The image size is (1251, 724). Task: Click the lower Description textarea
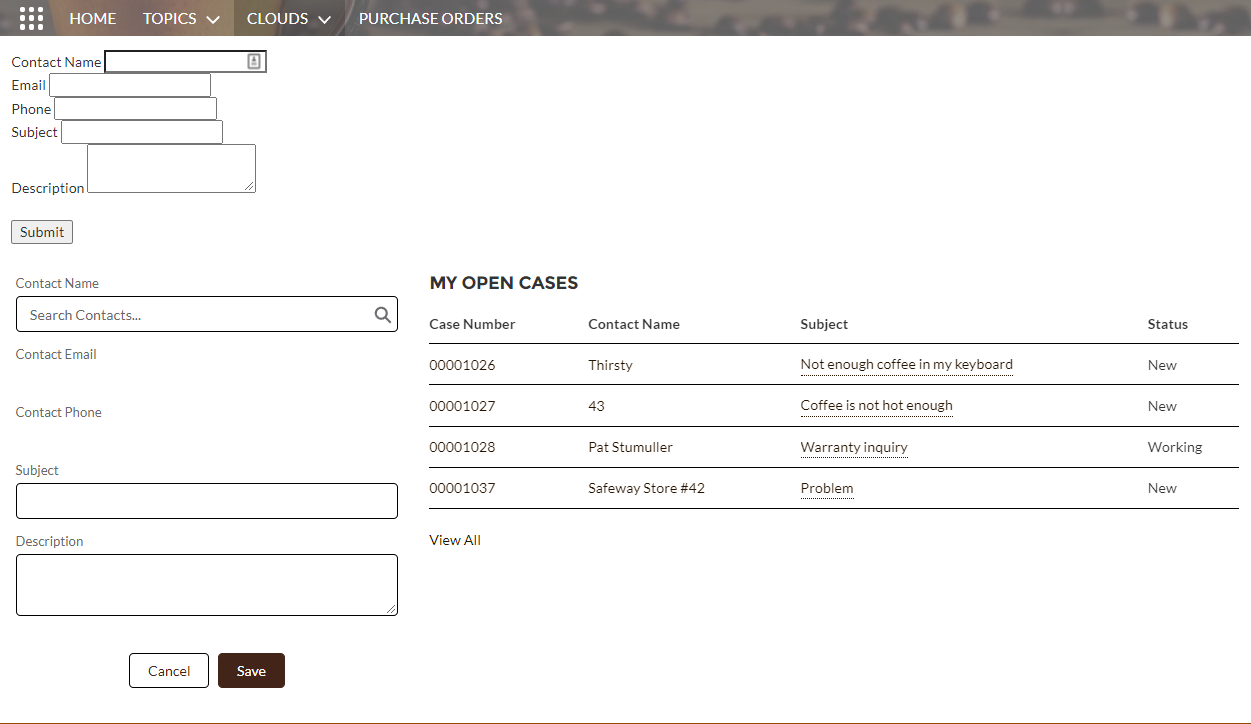click(x=207, y=585)
